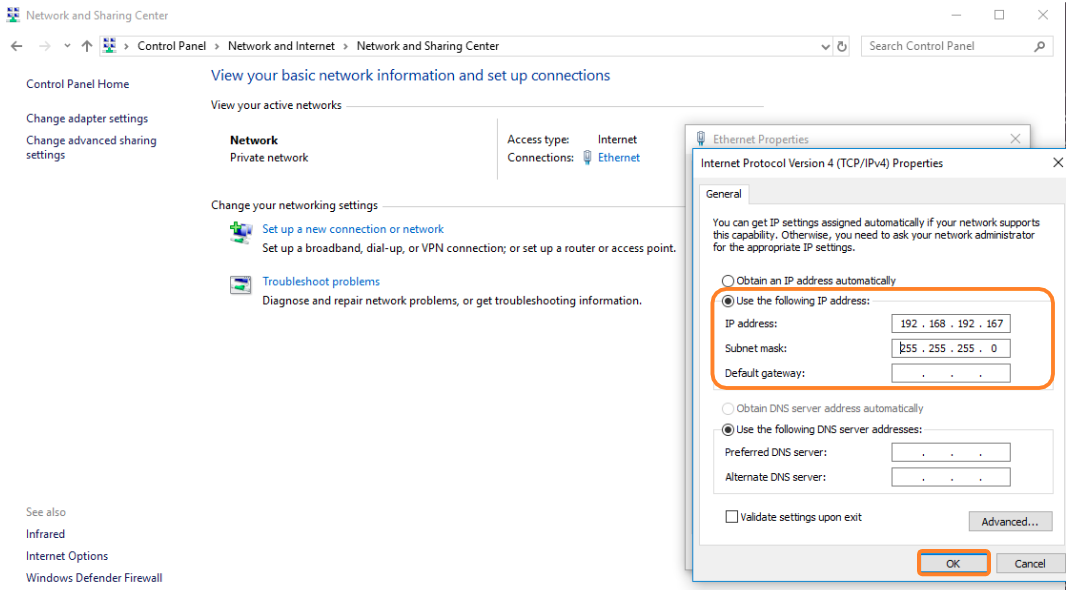
Task: Close the Ethernet Properties window
Action: tap(1015, 138)
